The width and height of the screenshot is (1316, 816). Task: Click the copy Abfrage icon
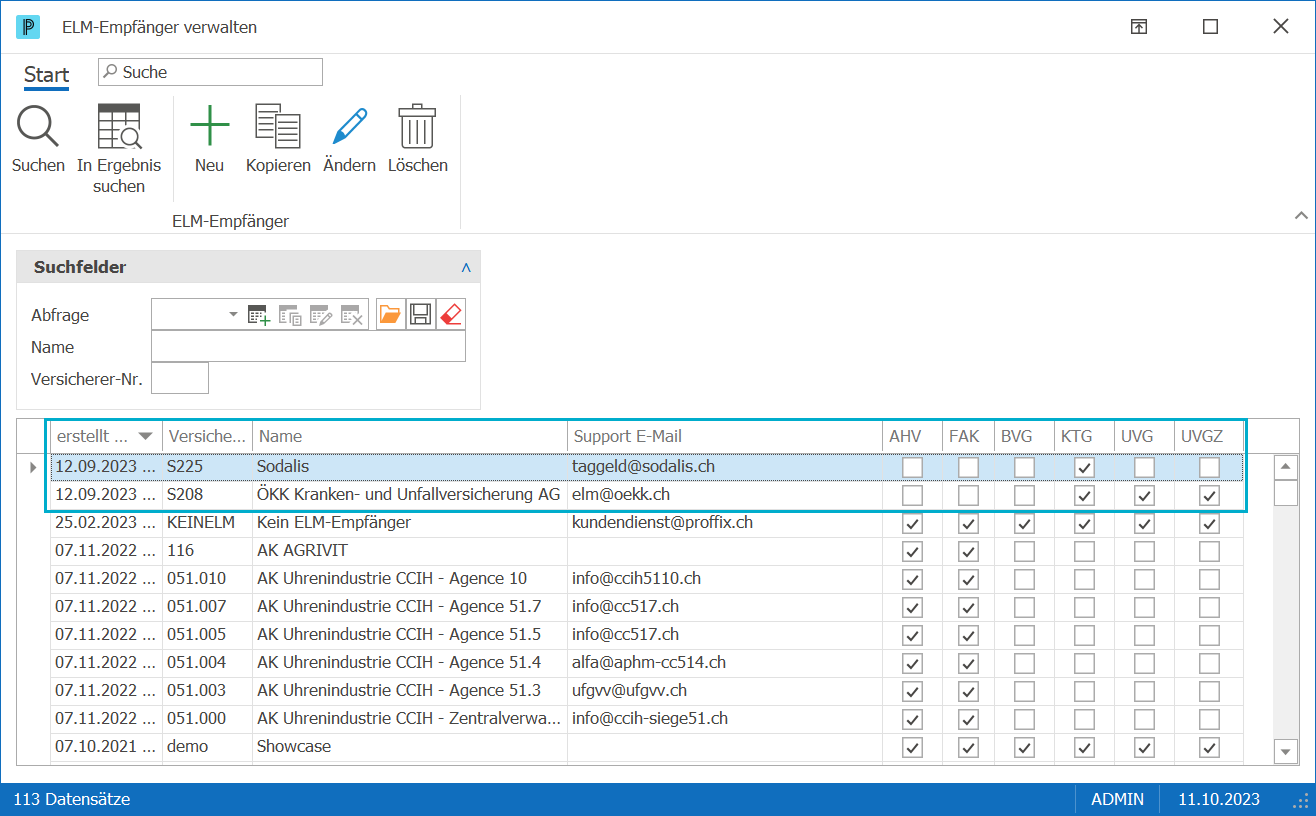coord(290,315)
